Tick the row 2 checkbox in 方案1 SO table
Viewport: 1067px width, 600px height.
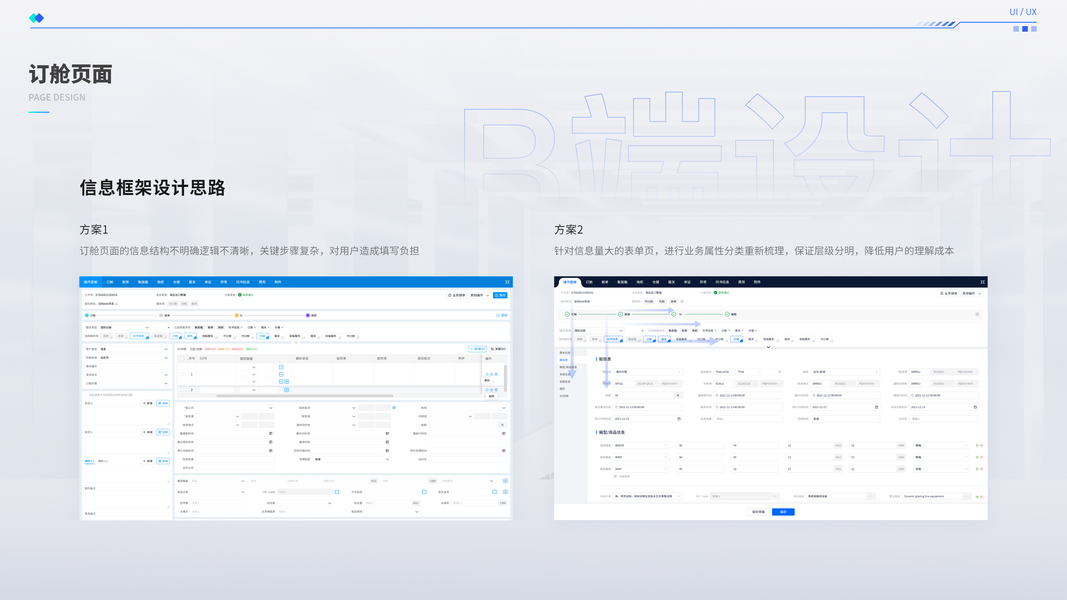(x=182, y=390)
